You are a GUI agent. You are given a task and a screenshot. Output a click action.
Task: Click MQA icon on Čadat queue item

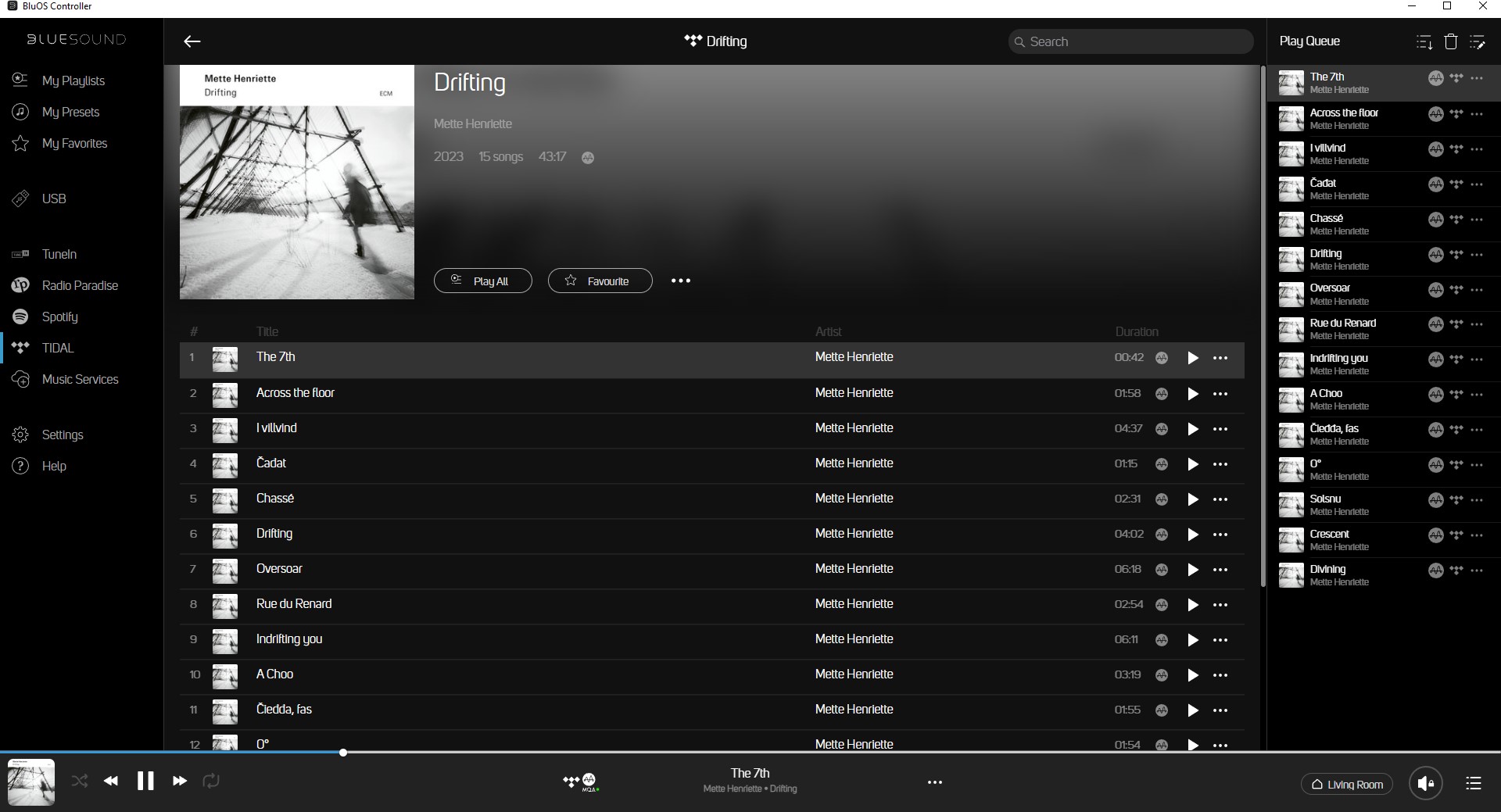click(x=1436, y=184)
